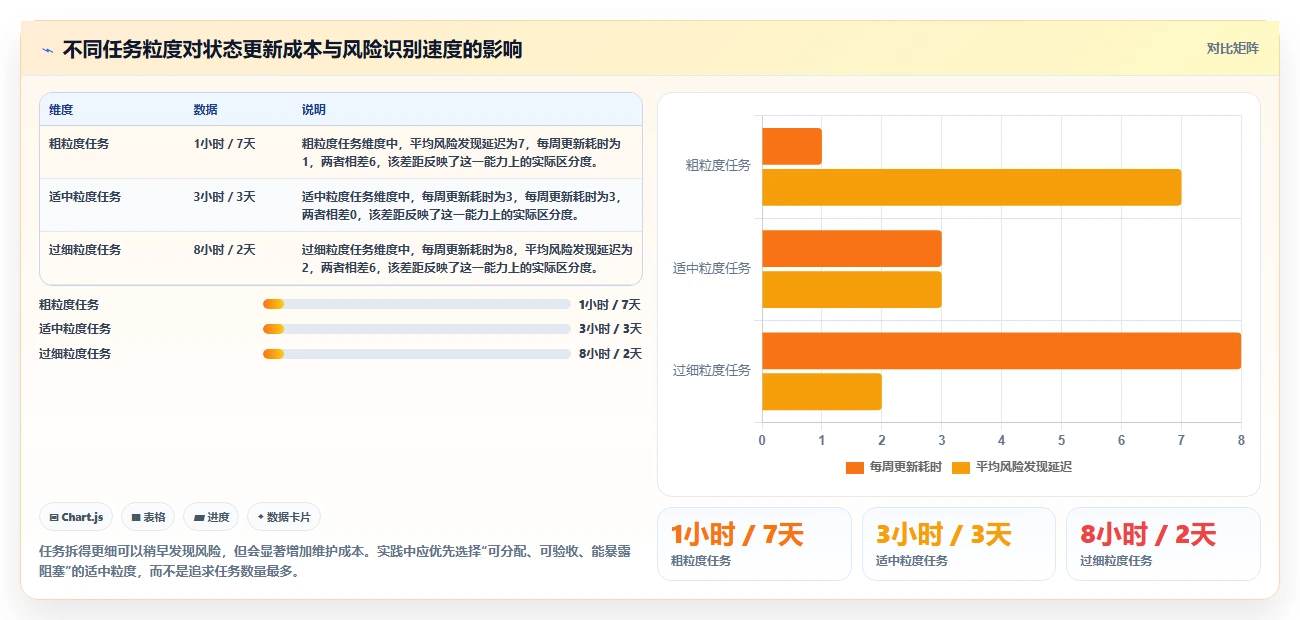
Task: Click 适中粒度任务 平均风险发现延迟 bar
Action: click(852, 289)
